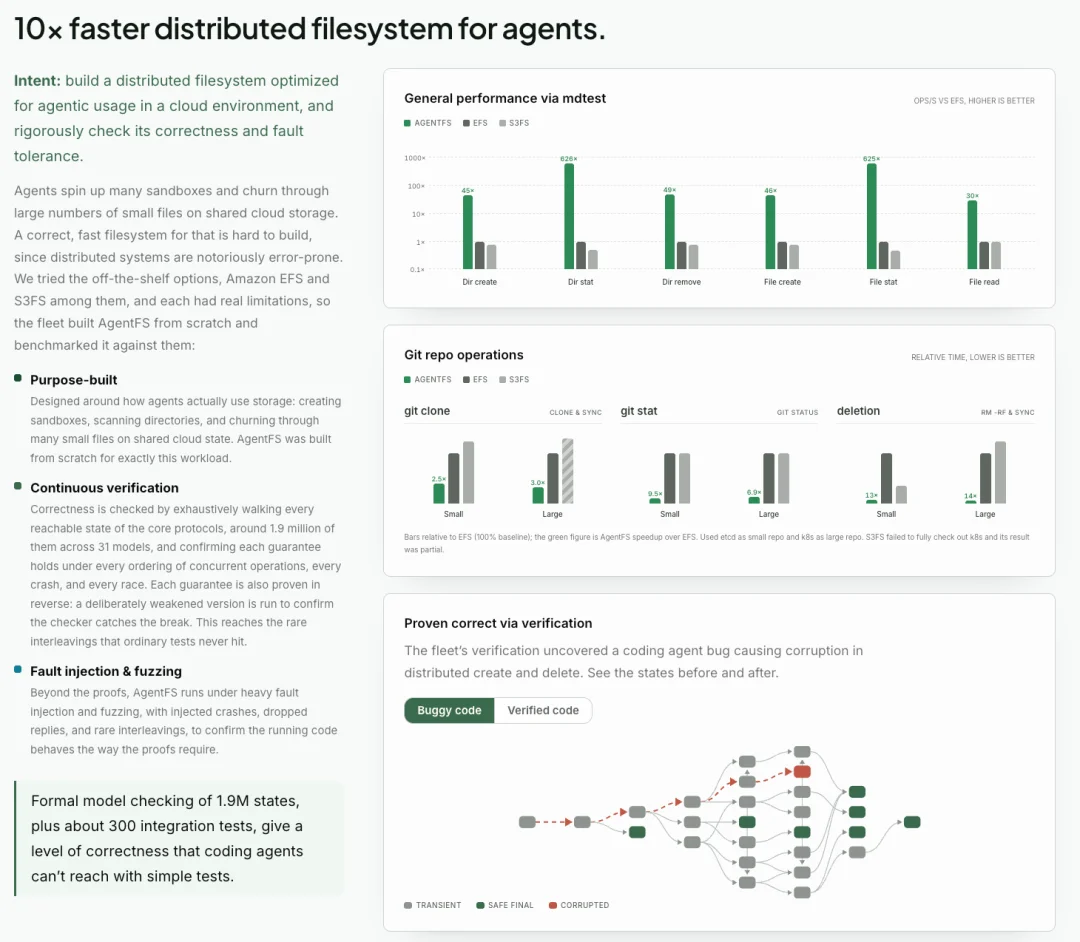This screenshot has height=942, width=1080.
Task: Select the TRANSIENT legend item
Action: [x=433, y=905]
